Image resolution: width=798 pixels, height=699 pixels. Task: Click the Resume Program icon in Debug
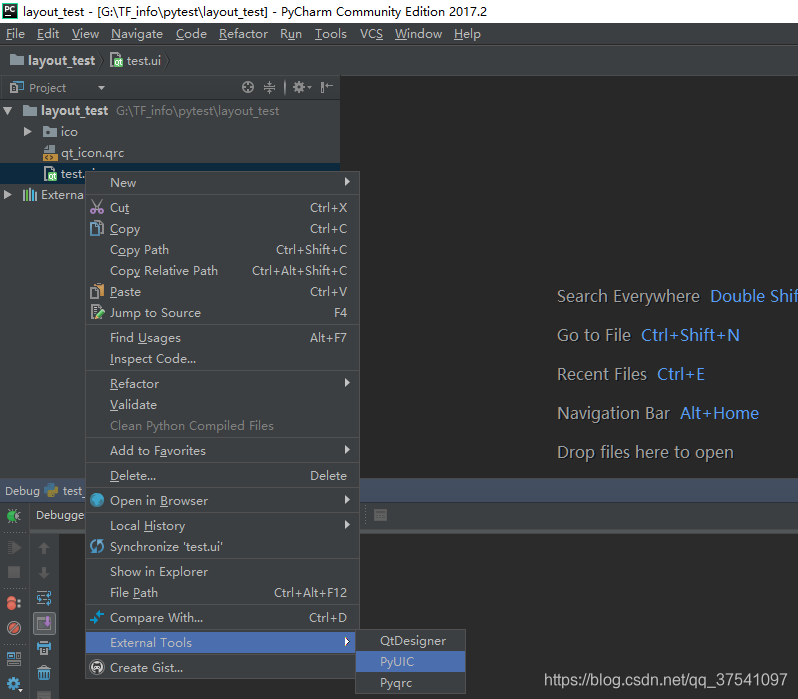click(x=14, y=548)
